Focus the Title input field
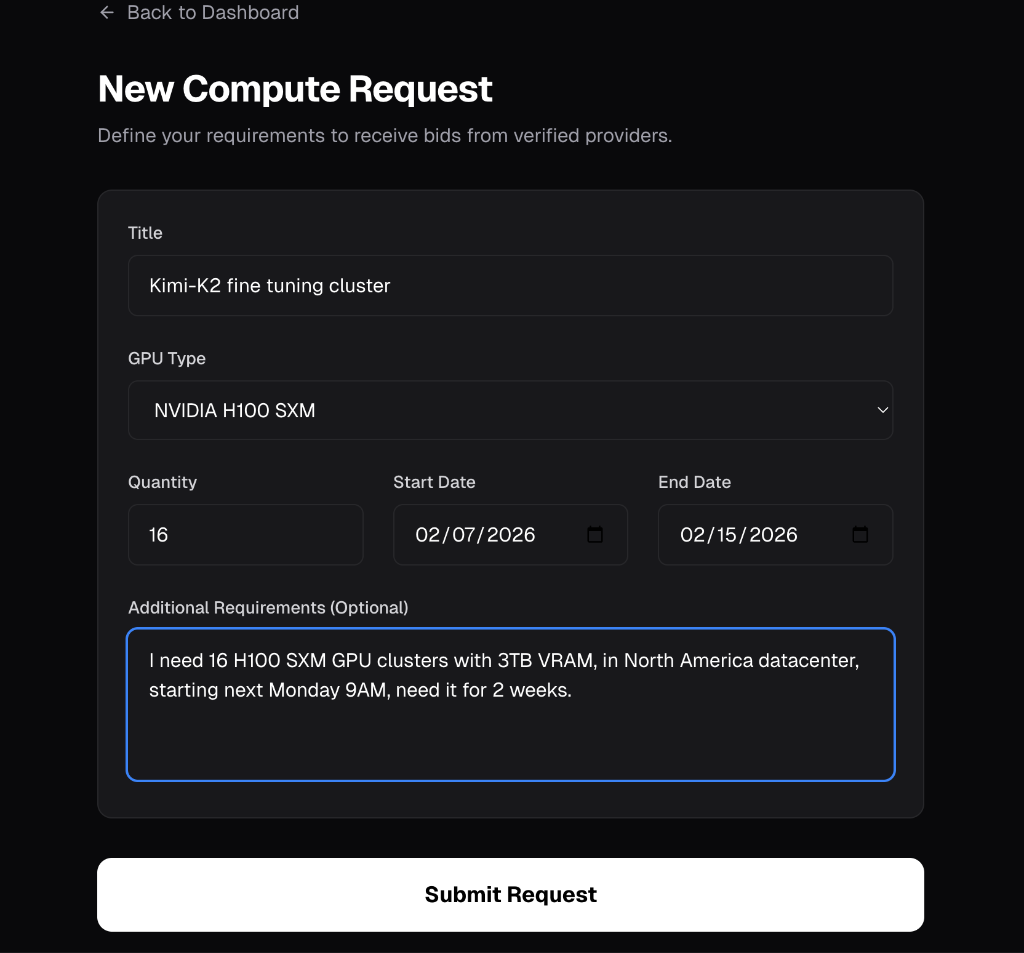The width and height of the screenshot is (1024, 953). pos(510,285)
